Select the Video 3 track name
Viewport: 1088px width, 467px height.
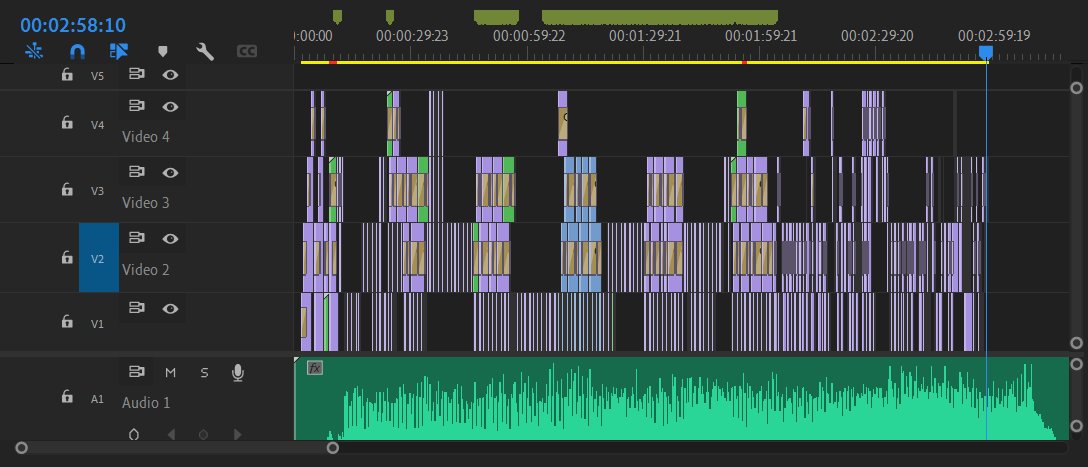146,203
